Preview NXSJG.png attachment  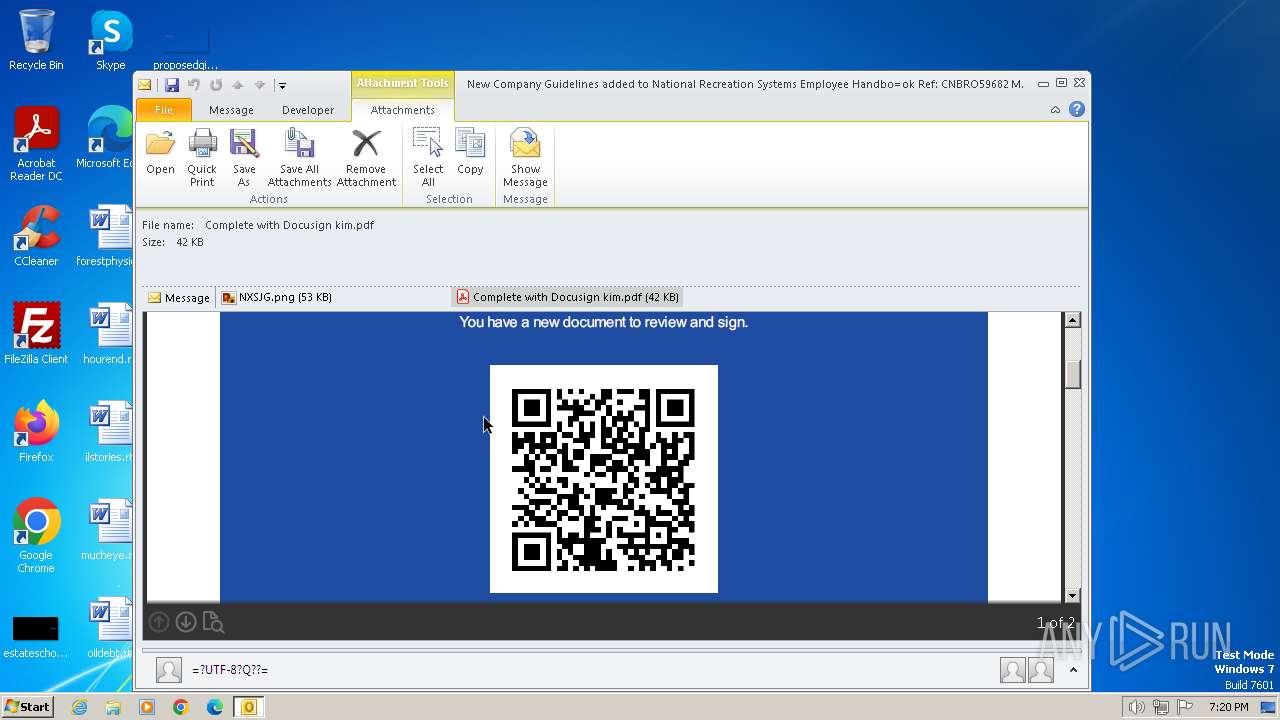tap(277, 297)
